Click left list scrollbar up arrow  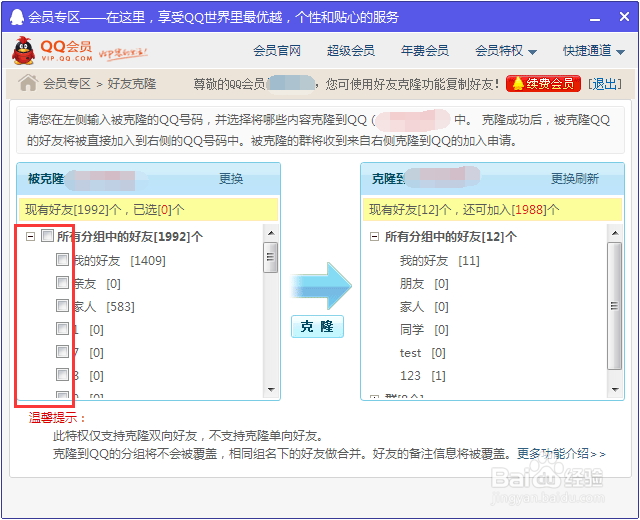tap(271, 233)
